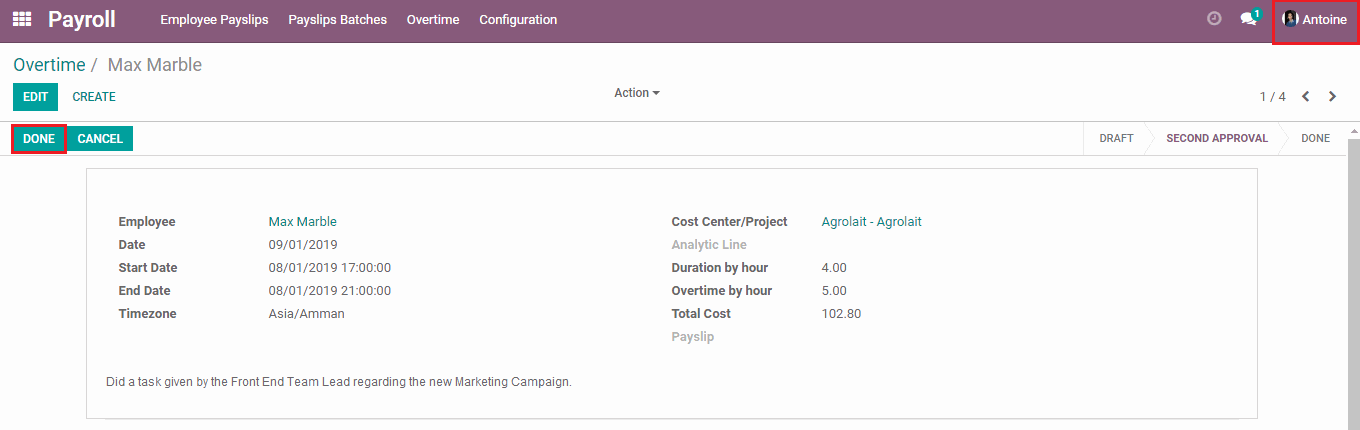Click the Employee field label
This screenshot has width=1360, height=430.
pos(147,222)
